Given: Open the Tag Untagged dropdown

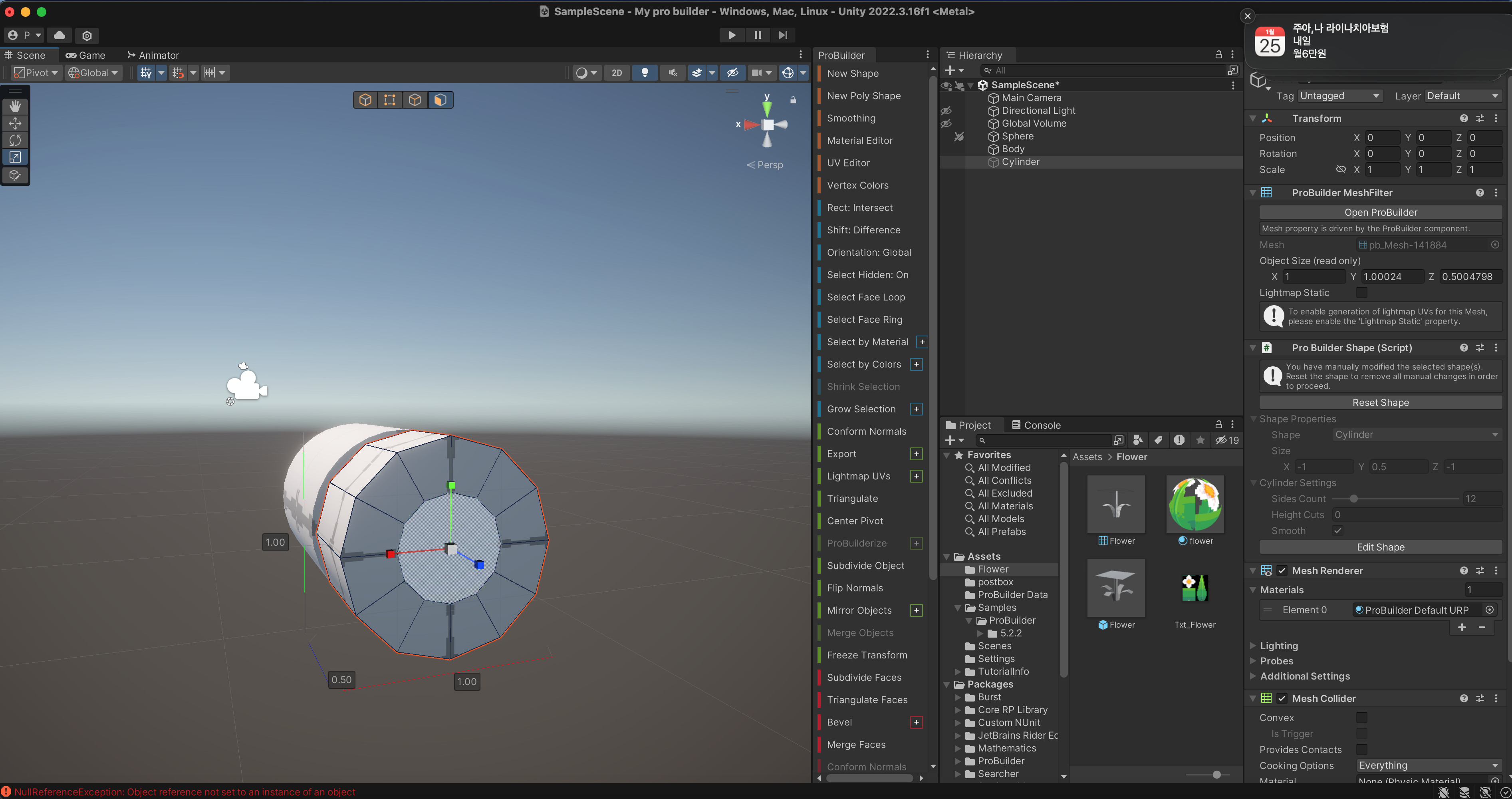Looking at the screenshot, I should (1340, 96).
